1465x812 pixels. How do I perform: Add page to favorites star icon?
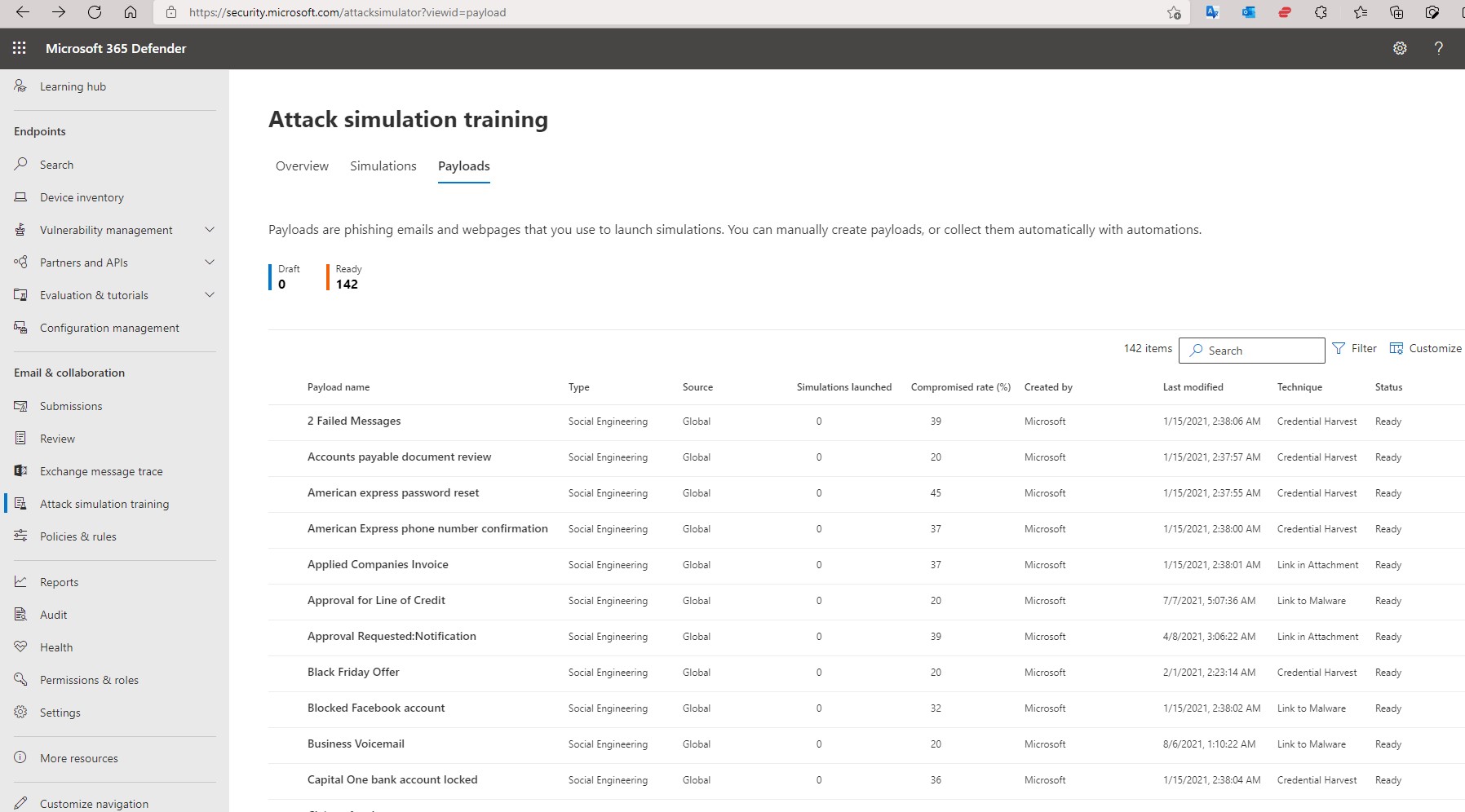point(1174,12)
